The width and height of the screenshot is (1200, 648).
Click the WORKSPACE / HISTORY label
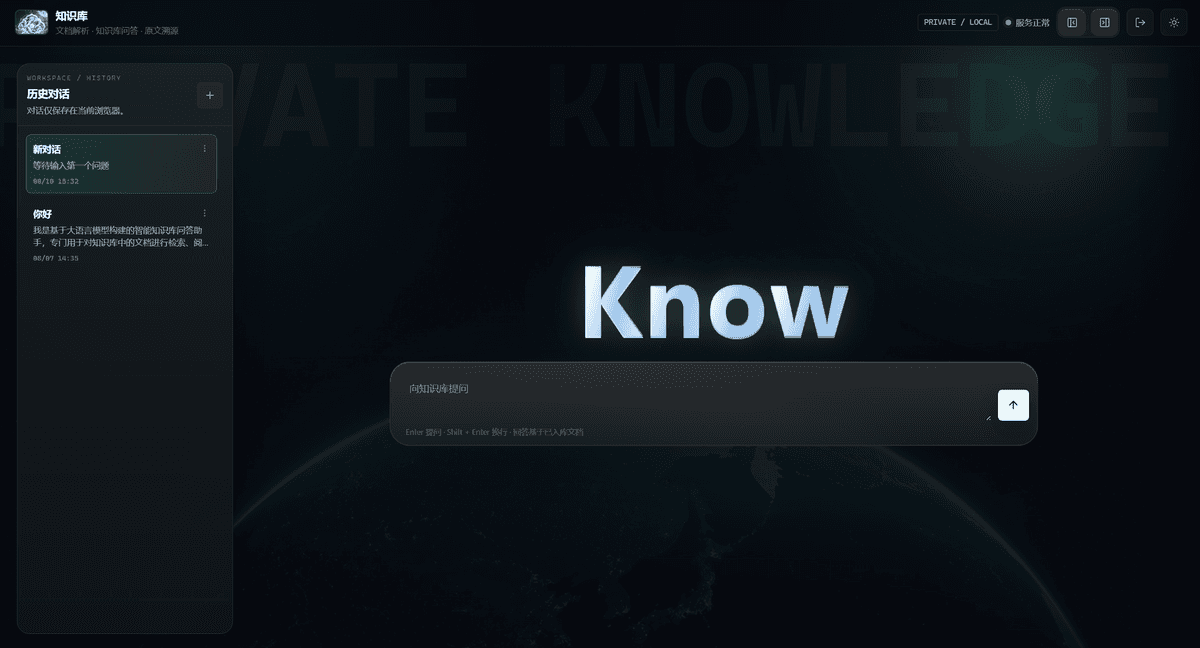(74, 77)
